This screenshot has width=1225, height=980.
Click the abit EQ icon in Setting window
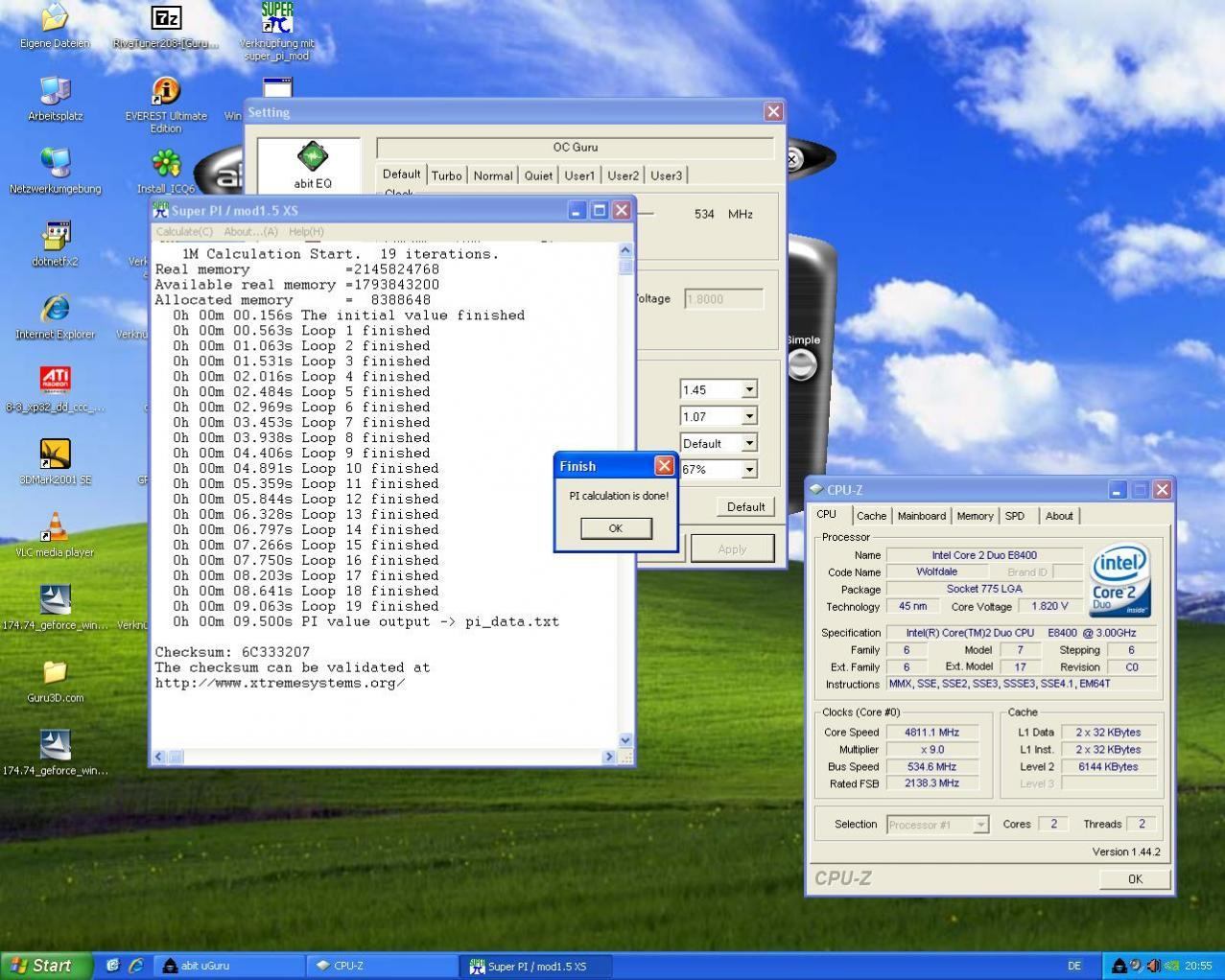(x=312, y=164)
